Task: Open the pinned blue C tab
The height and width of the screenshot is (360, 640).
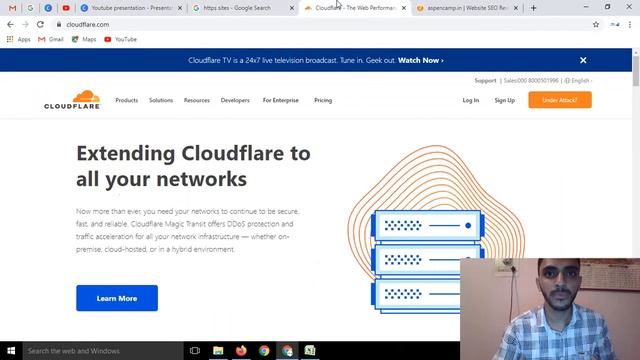Action: coord(48,8)
